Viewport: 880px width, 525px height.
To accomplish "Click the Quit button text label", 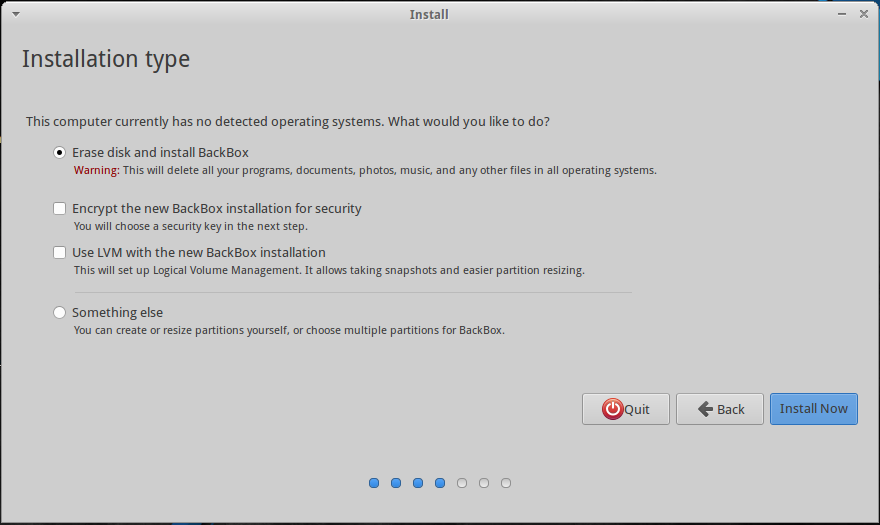I will (637, 409).
